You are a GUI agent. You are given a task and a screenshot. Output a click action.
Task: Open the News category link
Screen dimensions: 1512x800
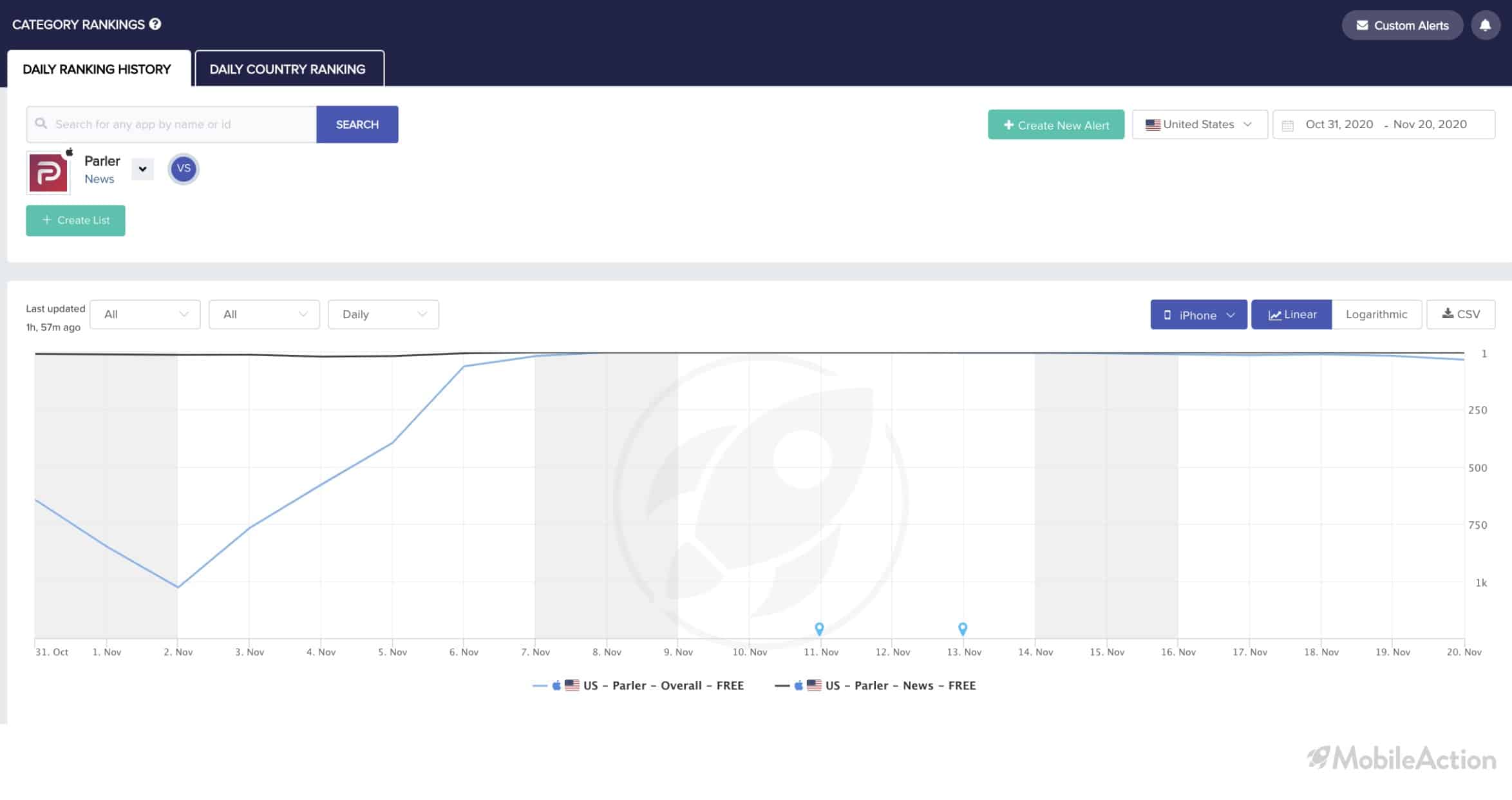[x=99, y=179]
